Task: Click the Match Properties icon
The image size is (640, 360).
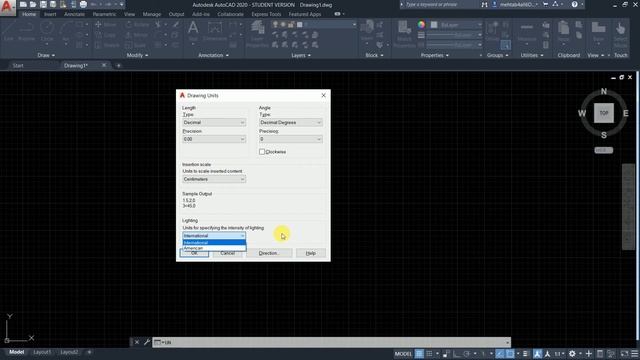Action: [404, 33]
